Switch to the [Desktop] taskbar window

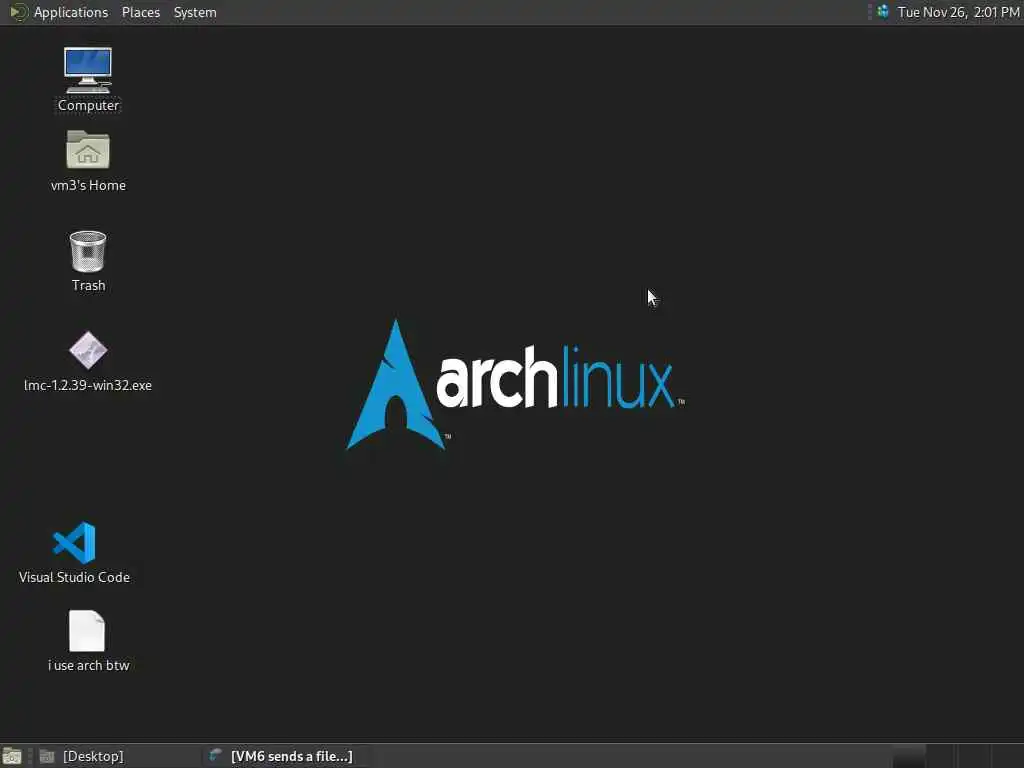click(116, 756)
